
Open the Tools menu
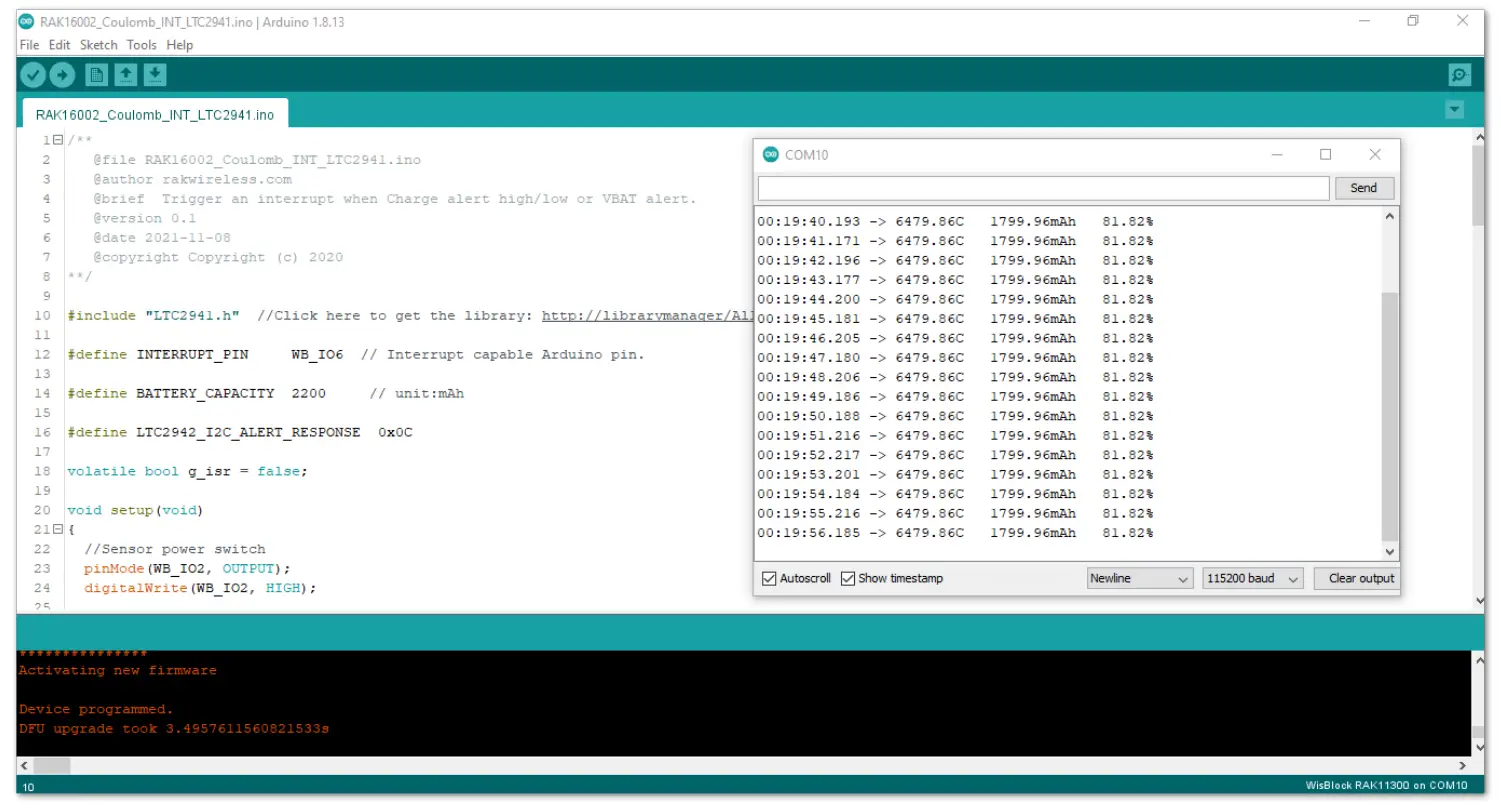click(142, 45)
